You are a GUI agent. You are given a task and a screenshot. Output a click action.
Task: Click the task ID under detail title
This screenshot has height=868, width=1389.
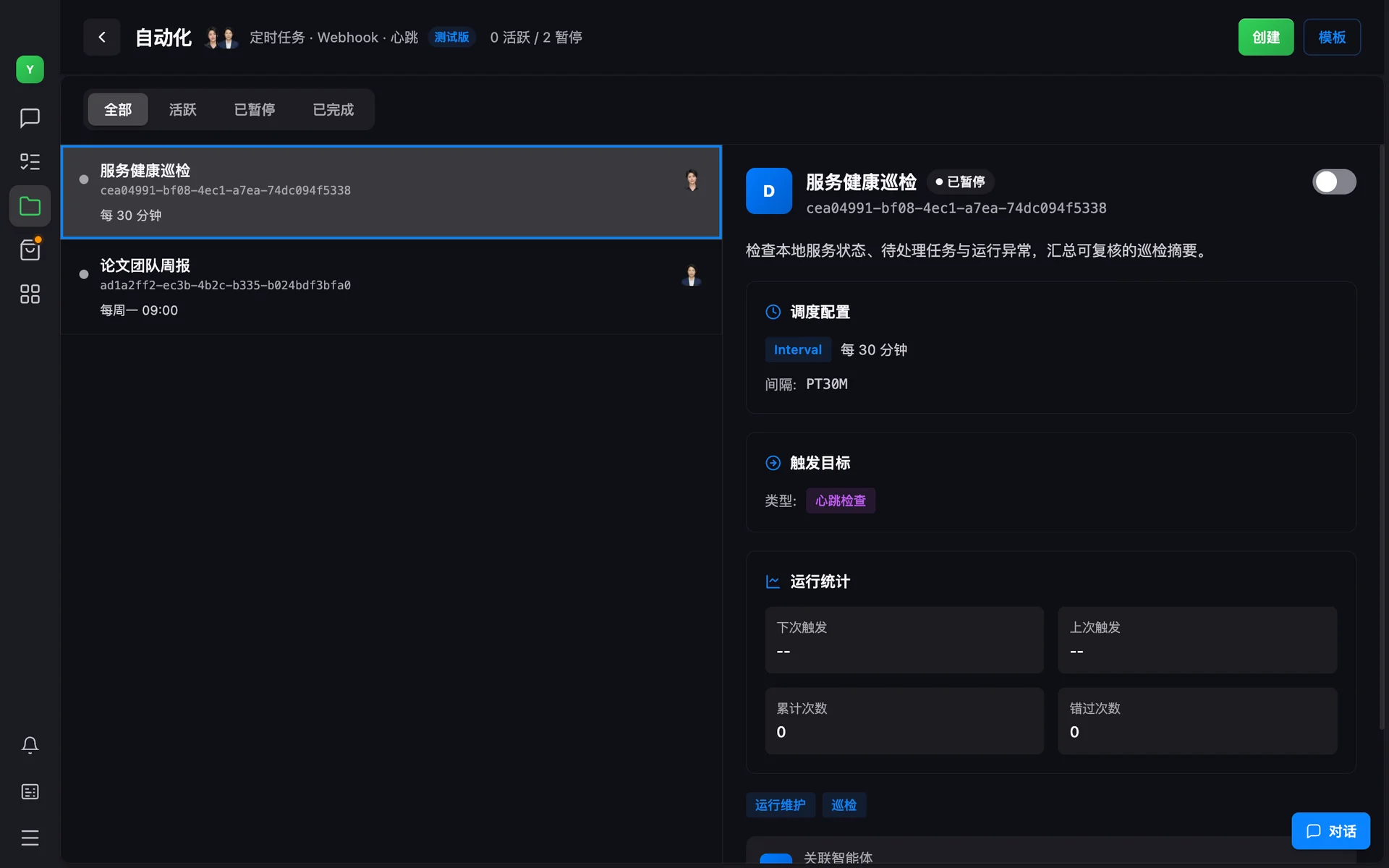[956, 208]
